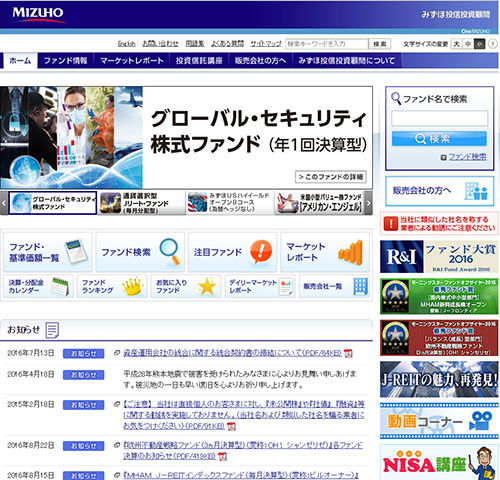The image size is (500, 480).
Task: Click the site keyword search field
Action: point(327,44)
